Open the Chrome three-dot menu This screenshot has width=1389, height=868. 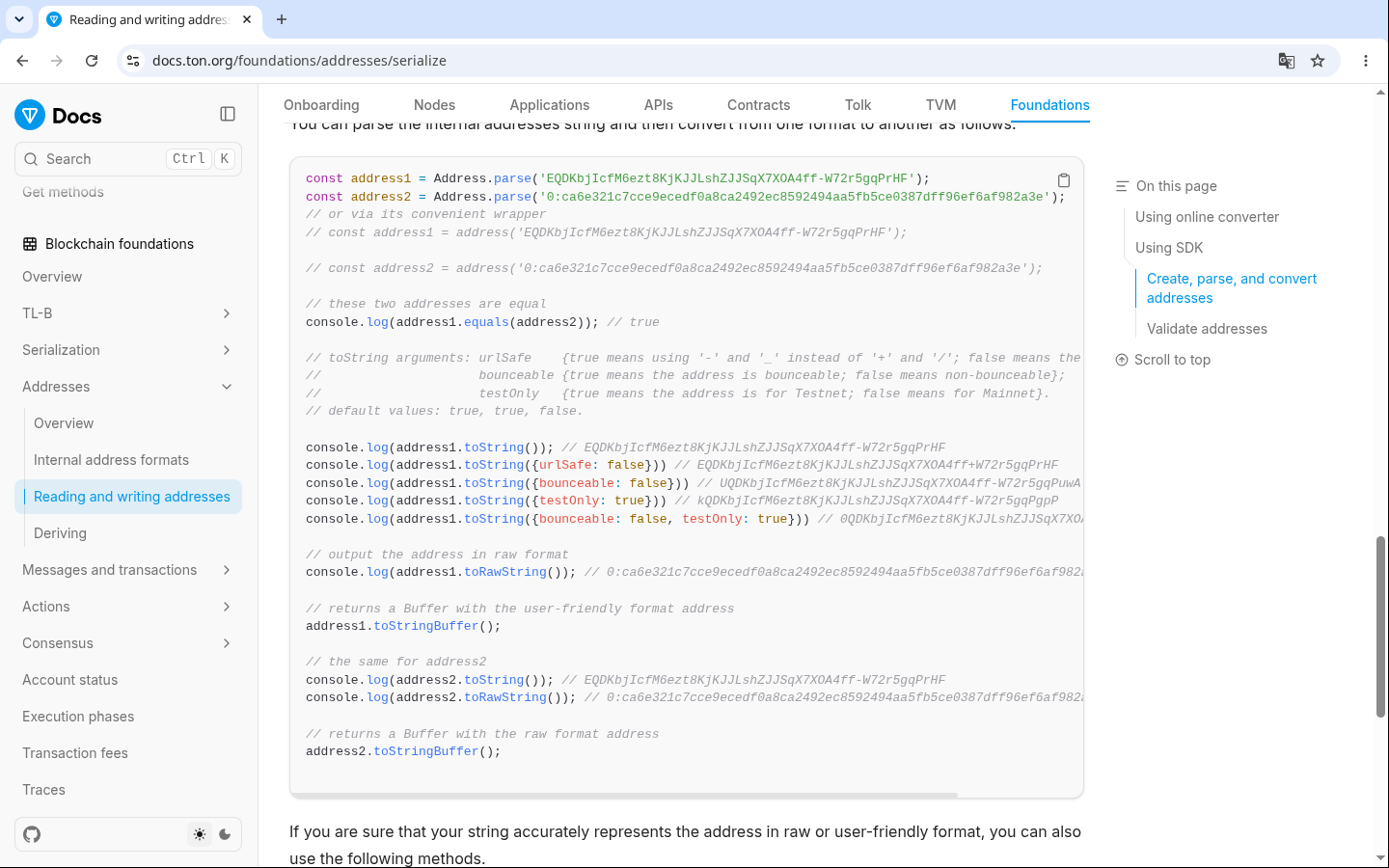[x=1366, y=61]
